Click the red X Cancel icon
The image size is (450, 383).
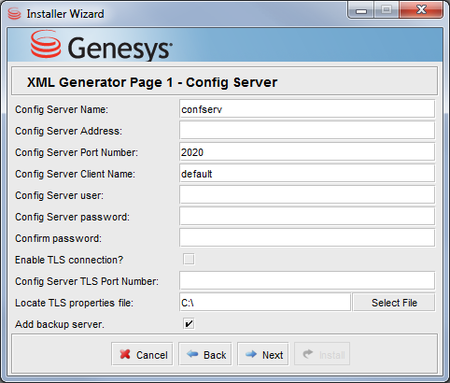click(x=125, y=354)
